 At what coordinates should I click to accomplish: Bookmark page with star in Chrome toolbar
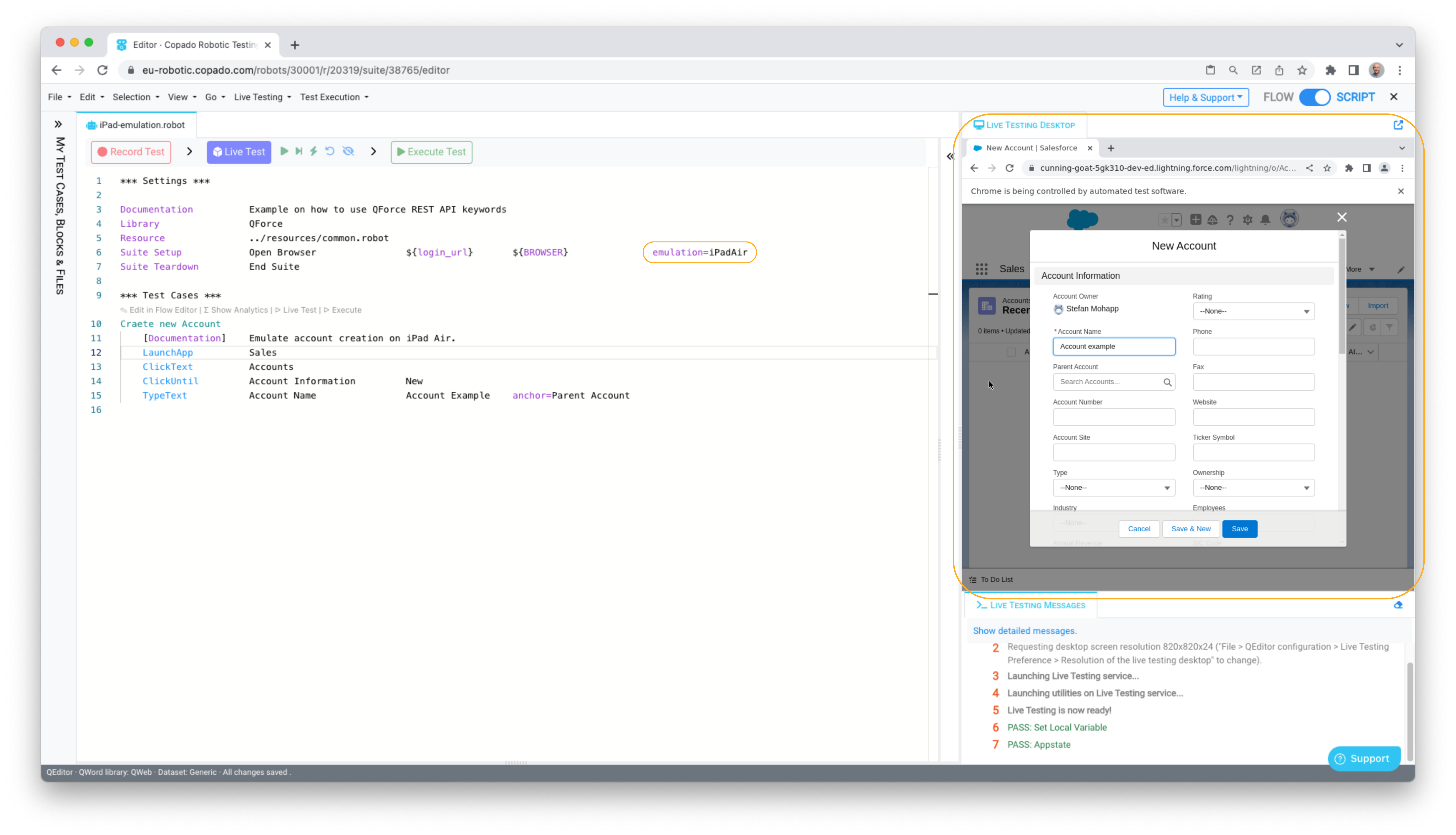coord(1302,70)
